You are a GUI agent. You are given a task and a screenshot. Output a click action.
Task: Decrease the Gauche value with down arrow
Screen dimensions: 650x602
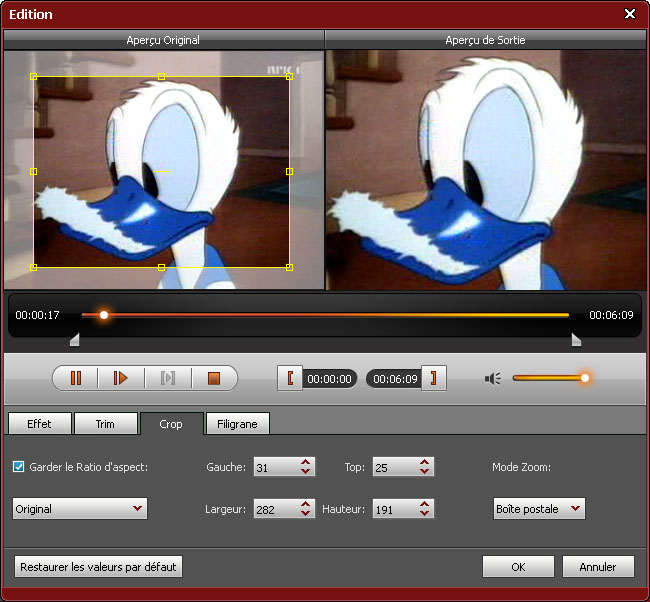[x=306, y=471]
